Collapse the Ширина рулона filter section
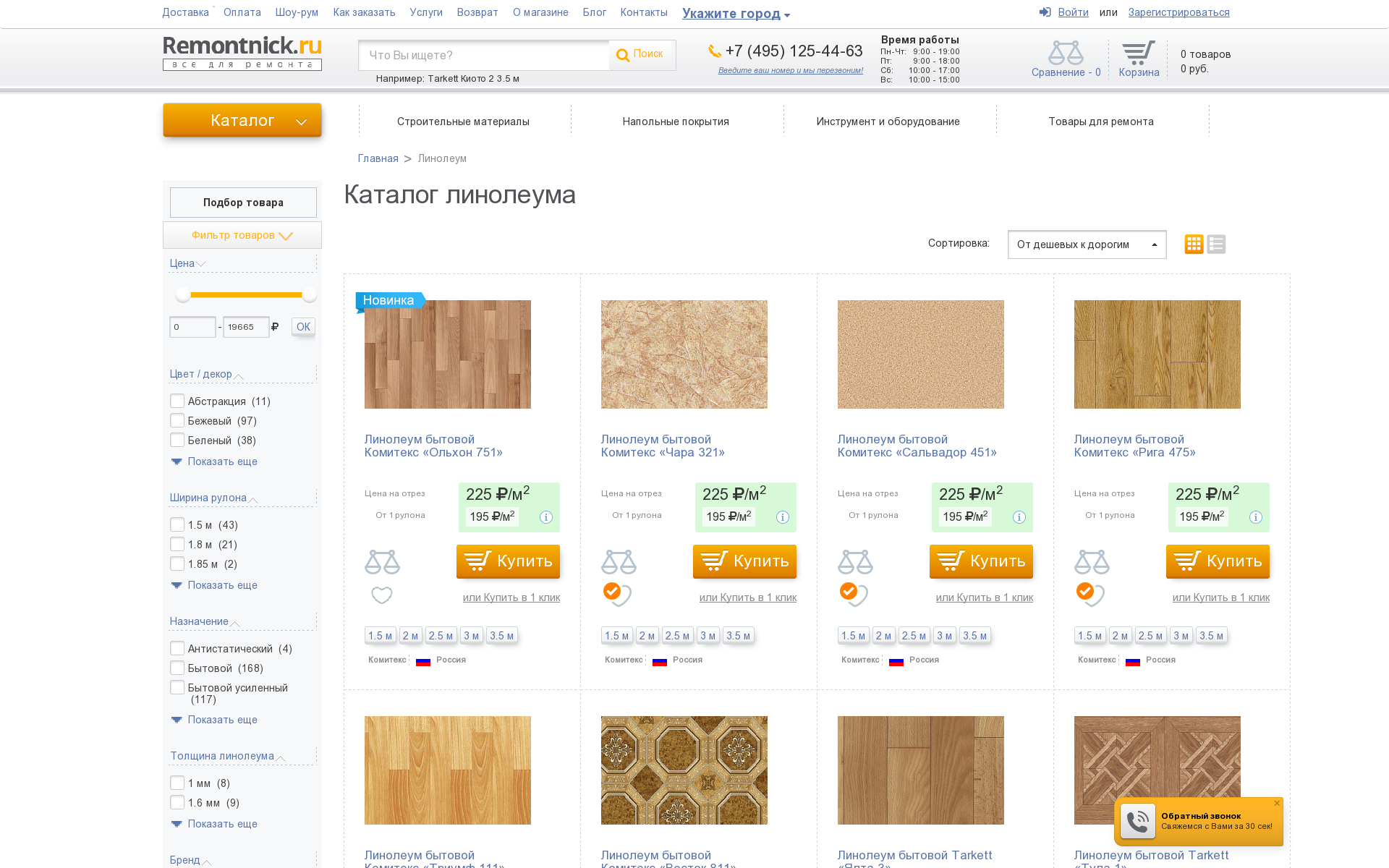 point(213,498)
